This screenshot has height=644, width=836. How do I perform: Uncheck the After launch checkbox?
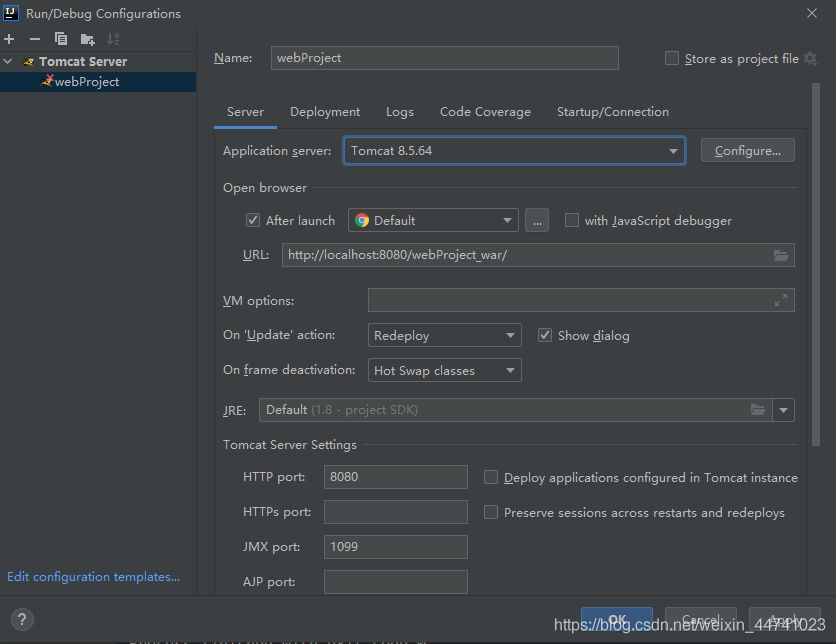point(253,220)
